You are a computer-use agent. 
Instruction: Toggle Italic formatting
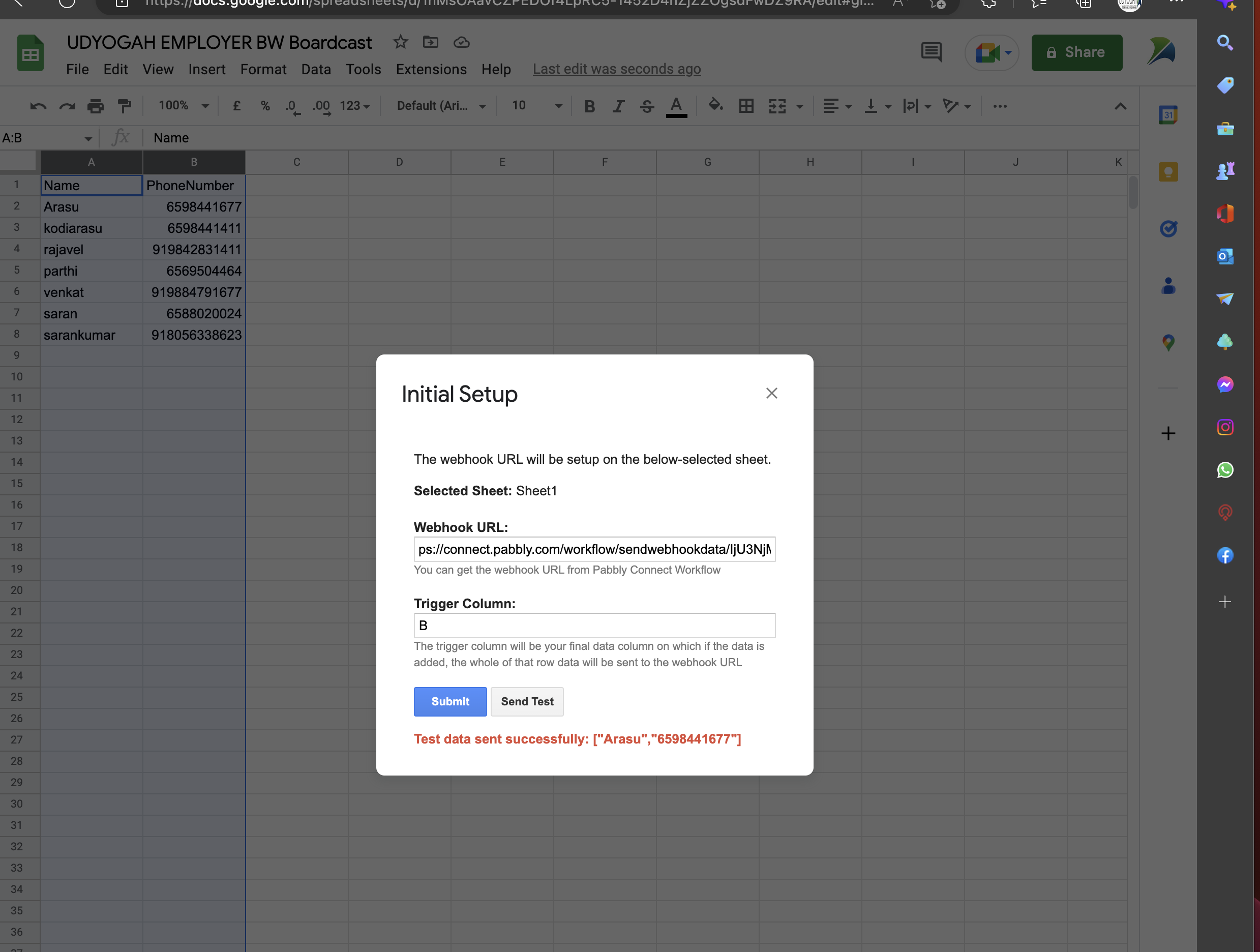618,106
